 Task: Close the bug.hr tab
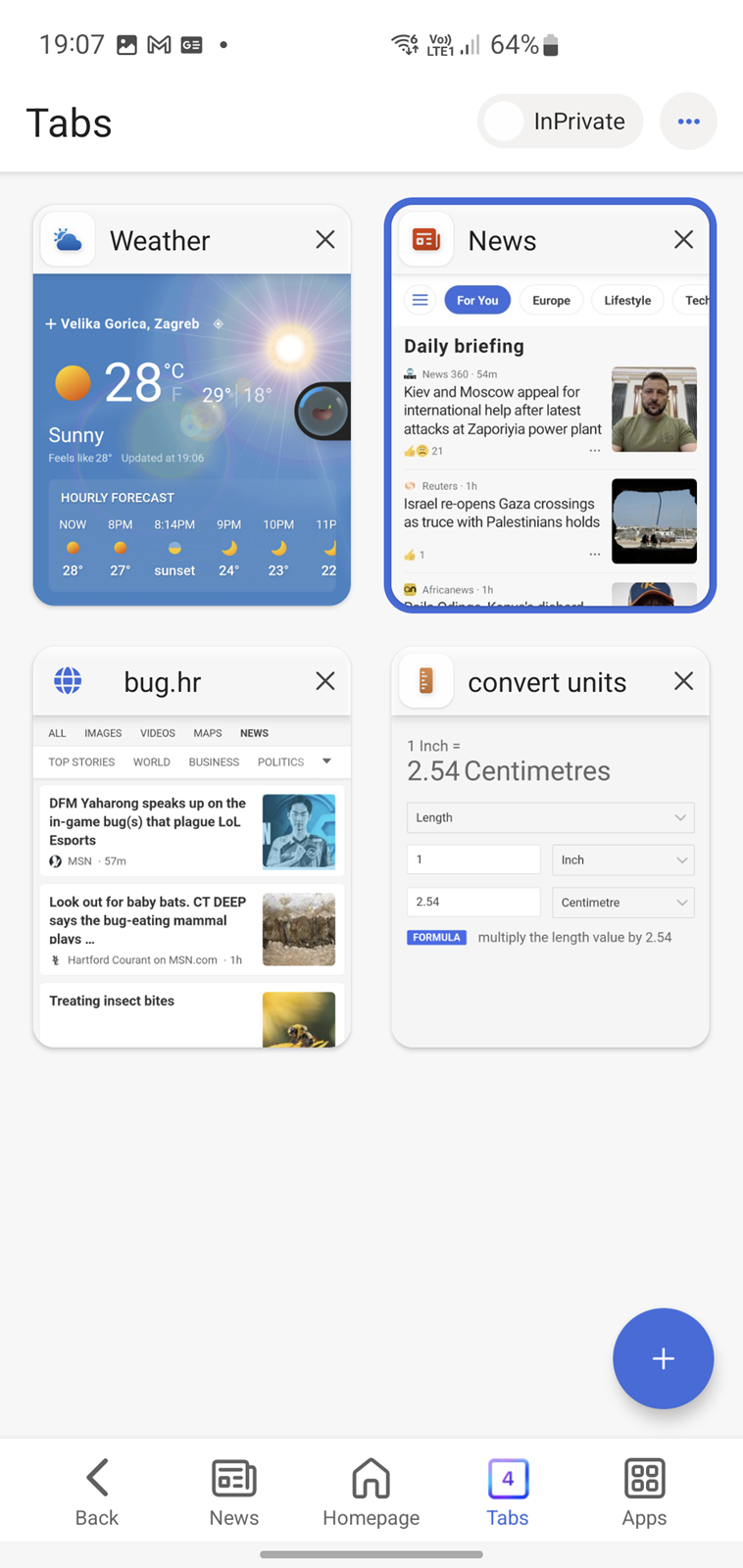point(325,681)
